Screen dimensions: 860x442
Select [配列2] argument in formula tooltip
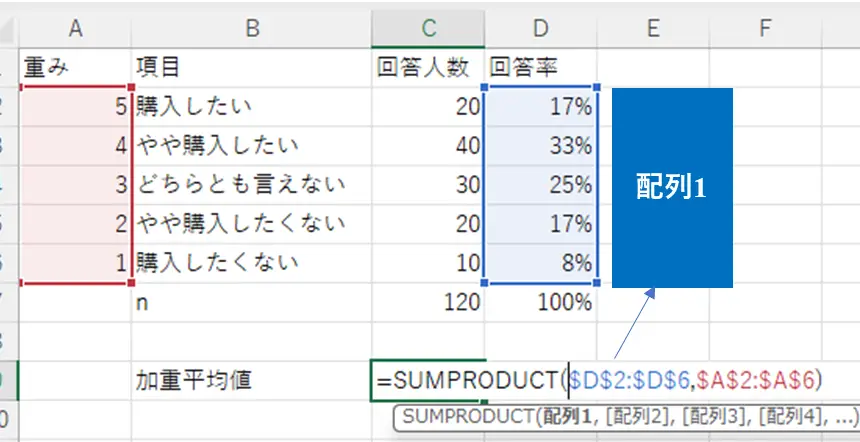(630, 417)
